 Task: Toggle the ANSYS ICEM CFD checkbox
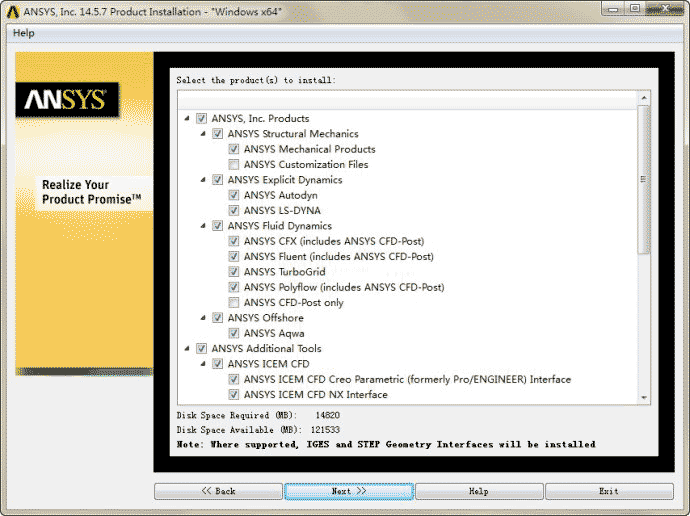(x=217, y=364)
